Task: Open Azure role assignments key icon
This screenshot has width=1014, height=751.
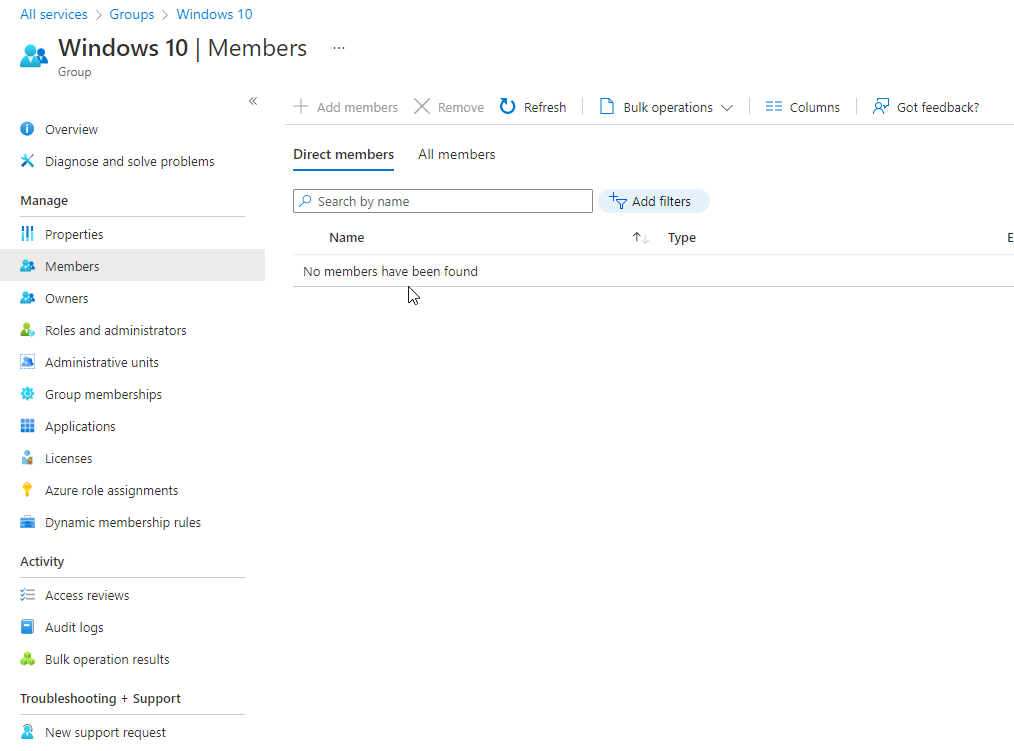Action: pos(27,490)
